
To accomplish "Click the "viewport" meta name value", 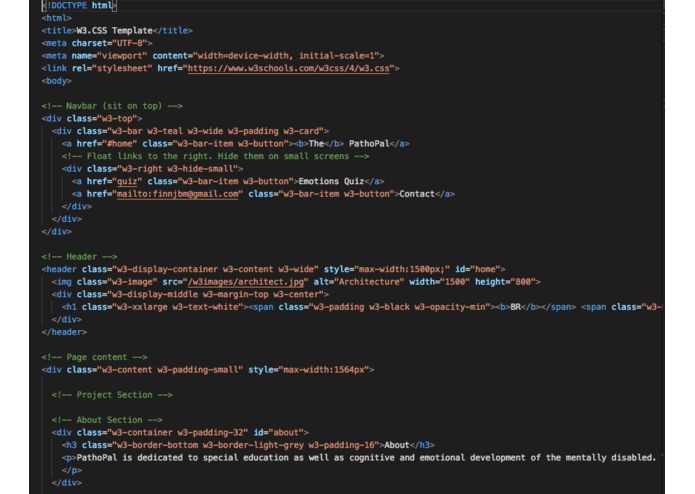I will (x=122, y=56).
